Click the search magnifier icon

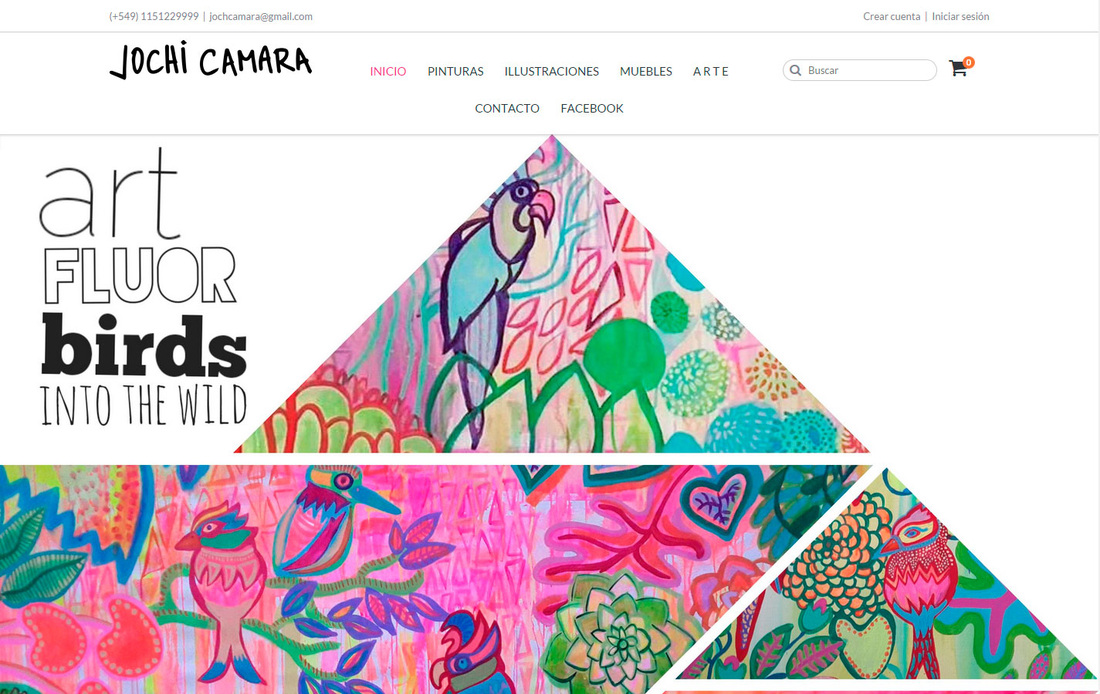point(796,70)
